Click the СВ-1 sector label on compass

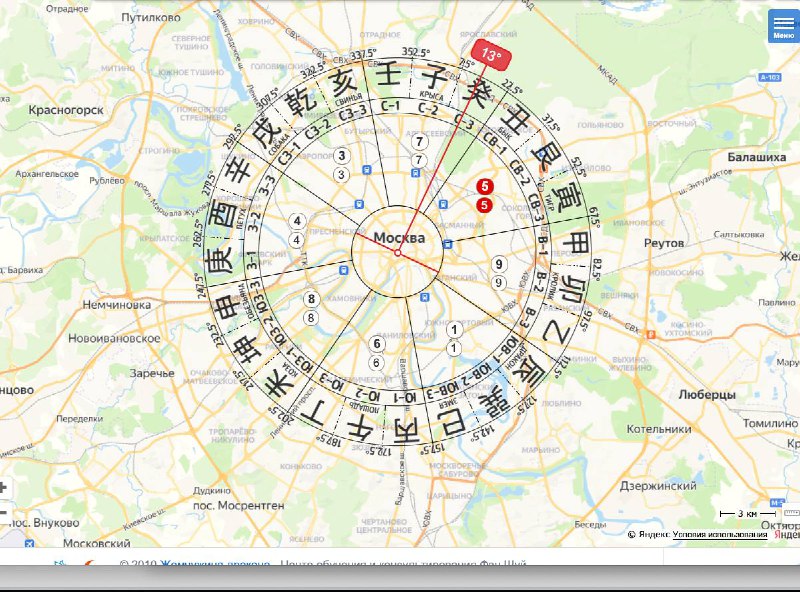pos(494,143)
